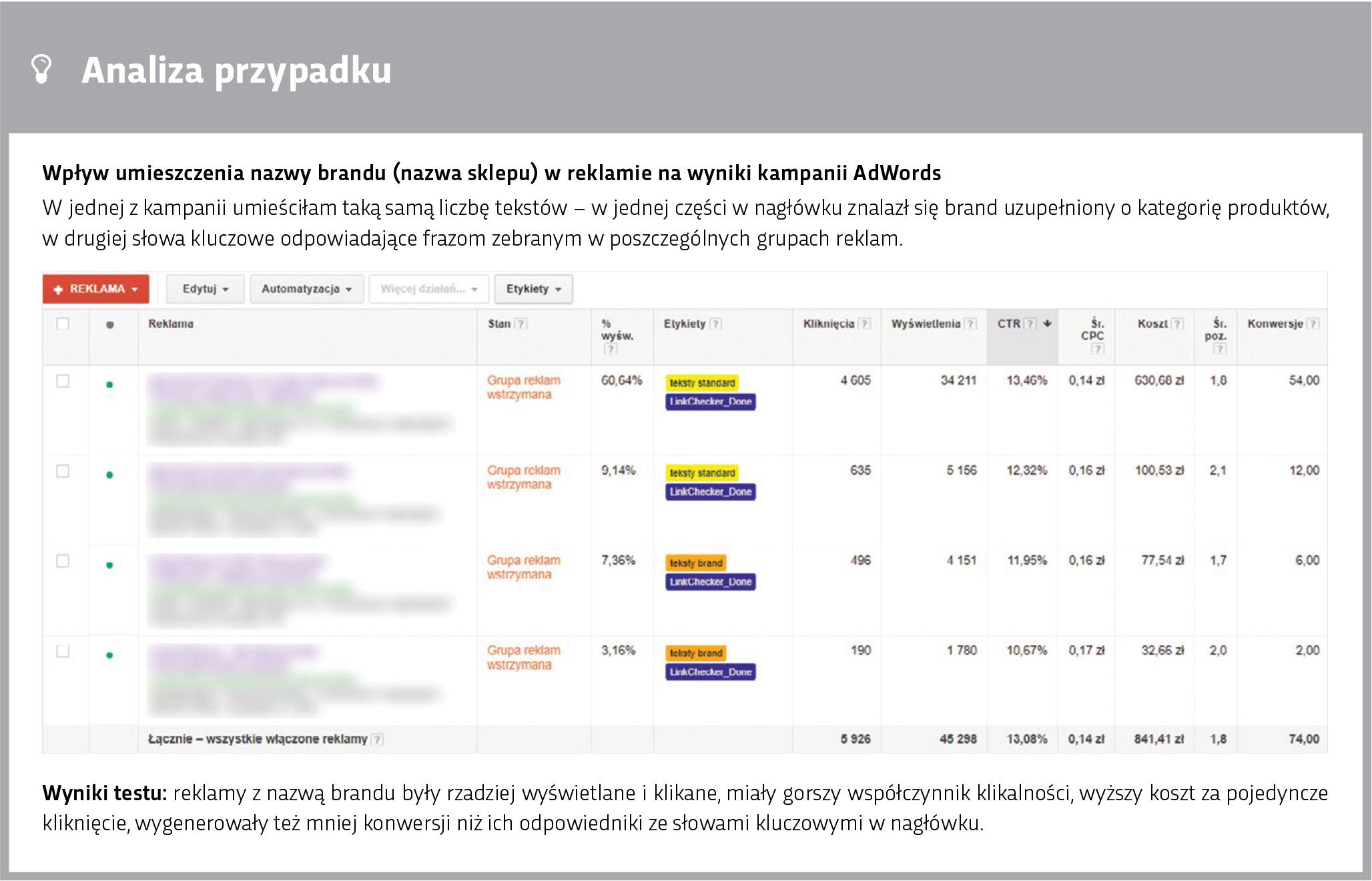Click green status dot of 3,16% row
Screen dimensions: 1372x881
tap(110, 655)
